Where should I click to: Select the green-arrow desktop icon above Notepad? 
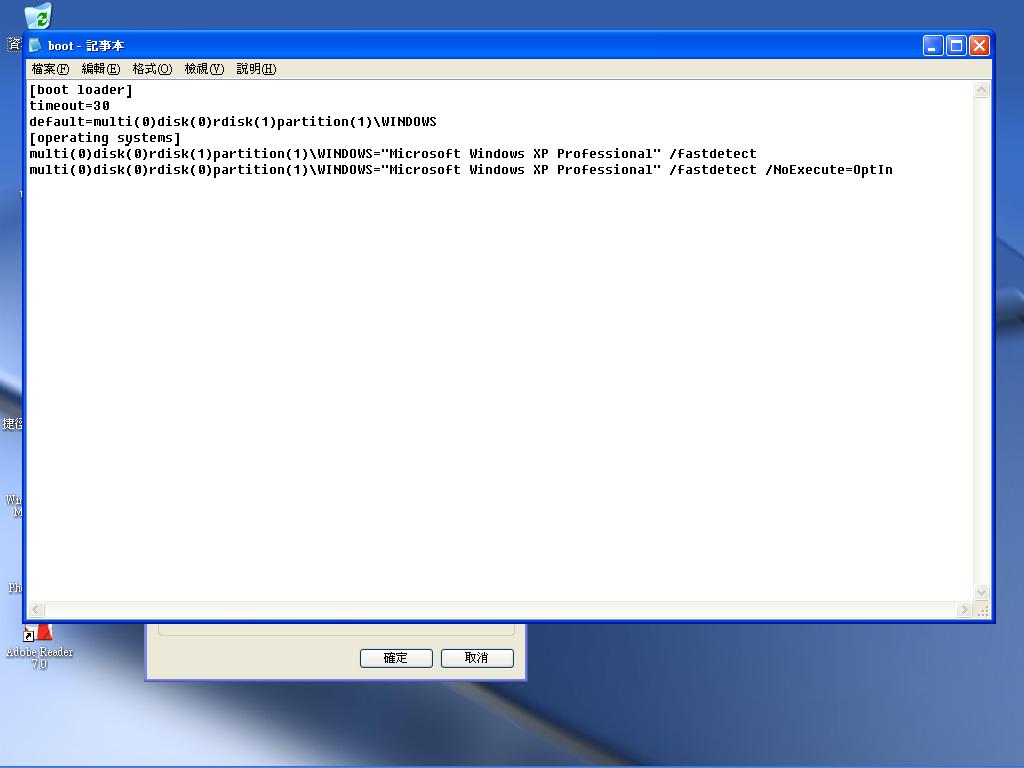pyautogui.click(x=38, y=16)
